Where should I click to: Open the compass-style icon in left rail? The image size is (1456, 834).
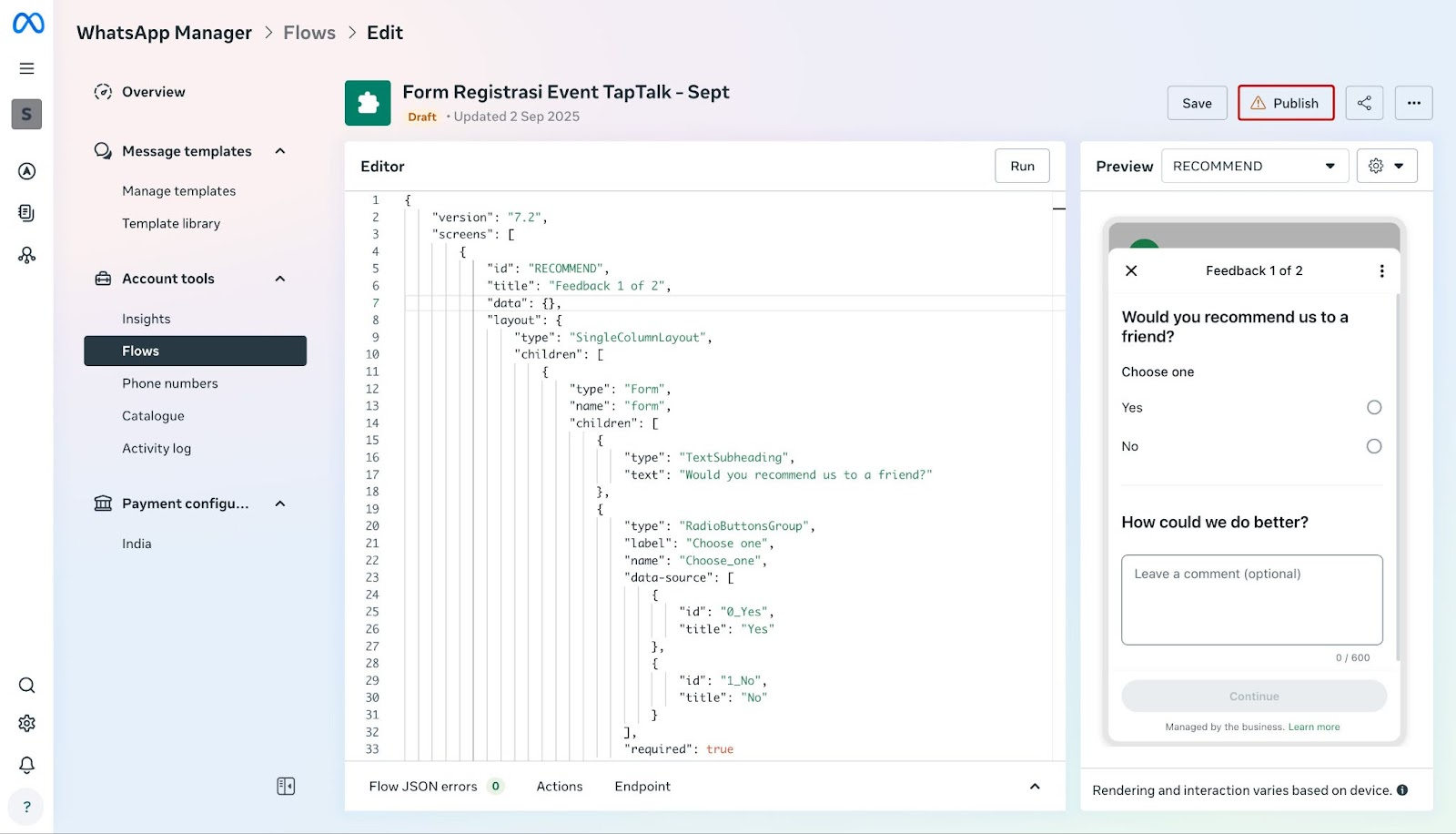pyautogui.click(x=27, y=171)
